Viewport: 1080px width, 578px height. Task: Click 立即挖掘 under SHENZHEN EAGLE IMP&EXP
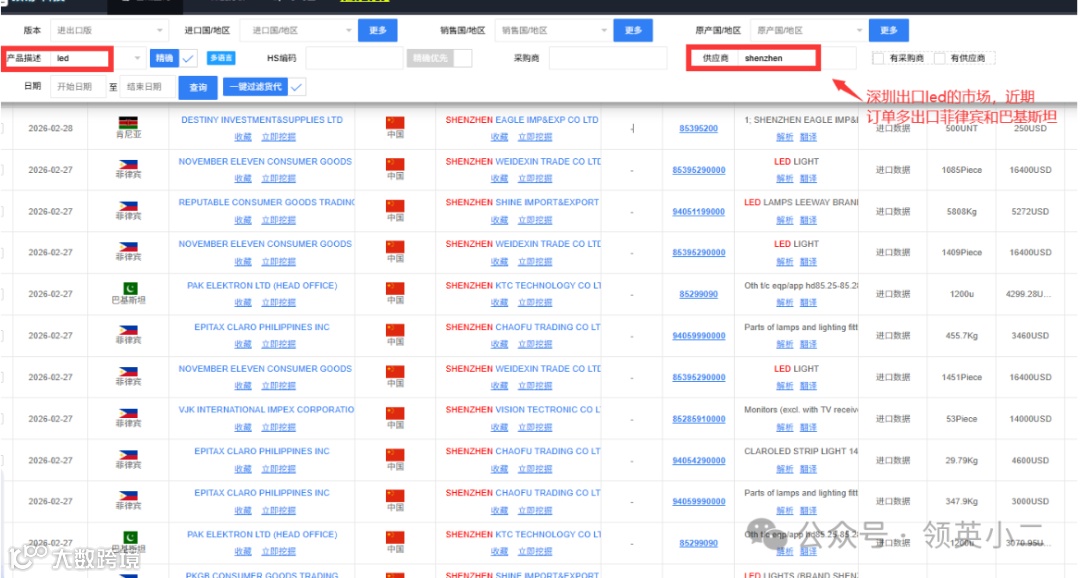point(535,137)
